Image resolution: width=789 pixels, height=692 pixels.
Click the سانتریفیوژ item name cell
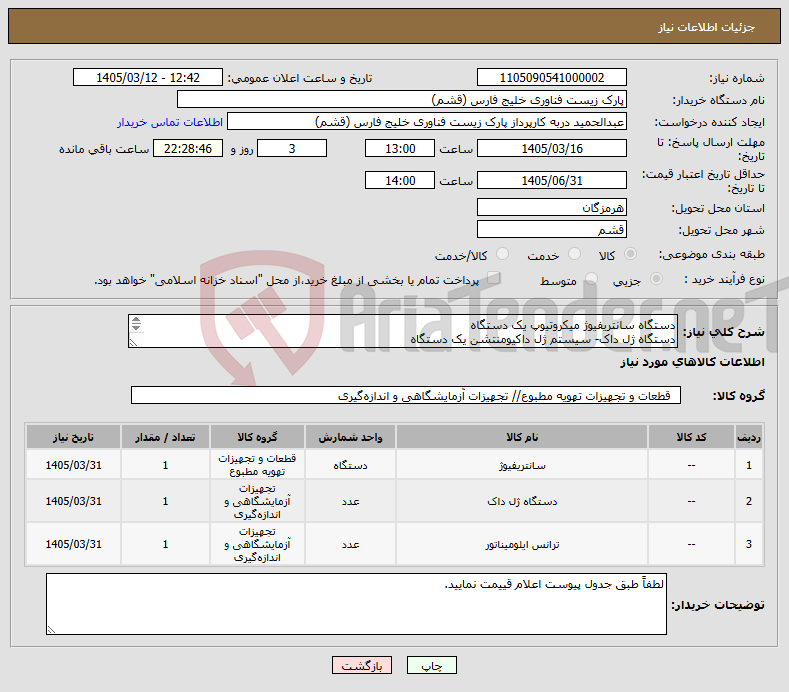point(522,465)
